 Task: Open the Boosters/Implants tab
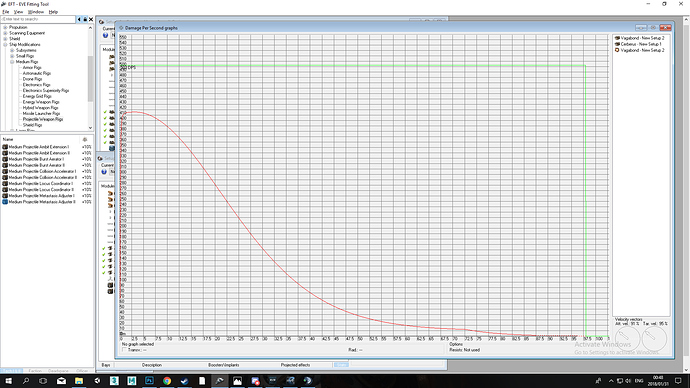[x=224, y=365]
